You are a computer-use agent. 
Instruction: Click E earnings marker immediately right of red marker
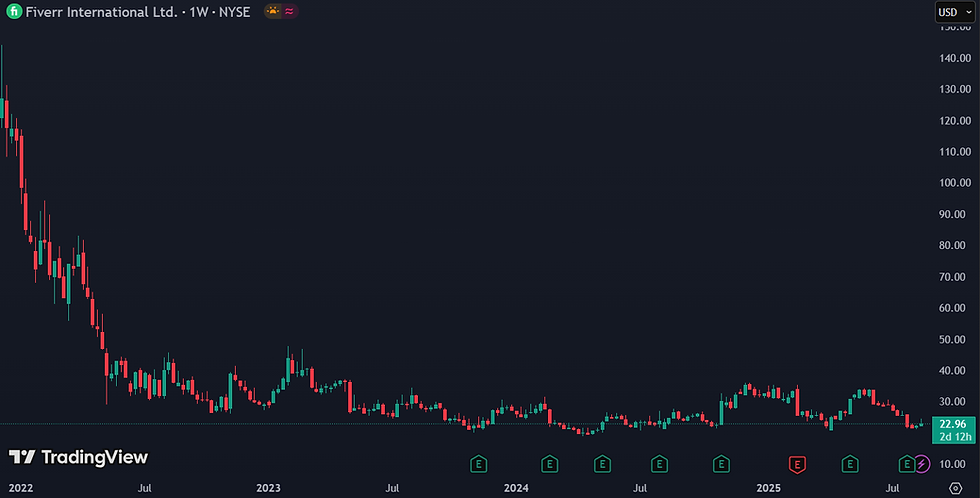click(x=849, y=464)
